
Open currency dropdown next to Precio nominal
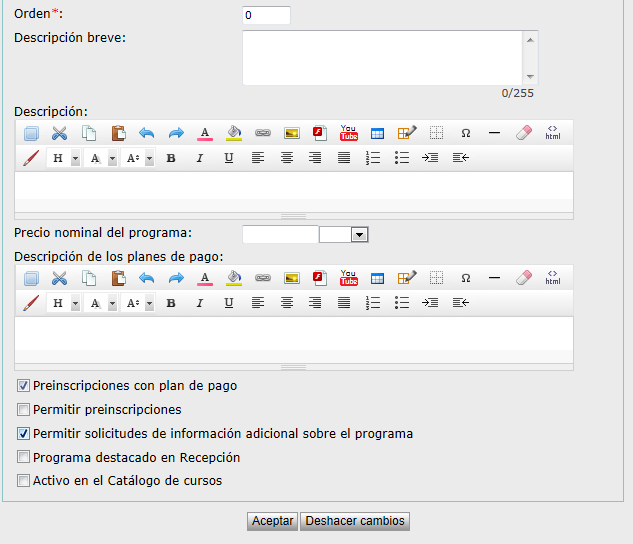click(x=359, y=234)
